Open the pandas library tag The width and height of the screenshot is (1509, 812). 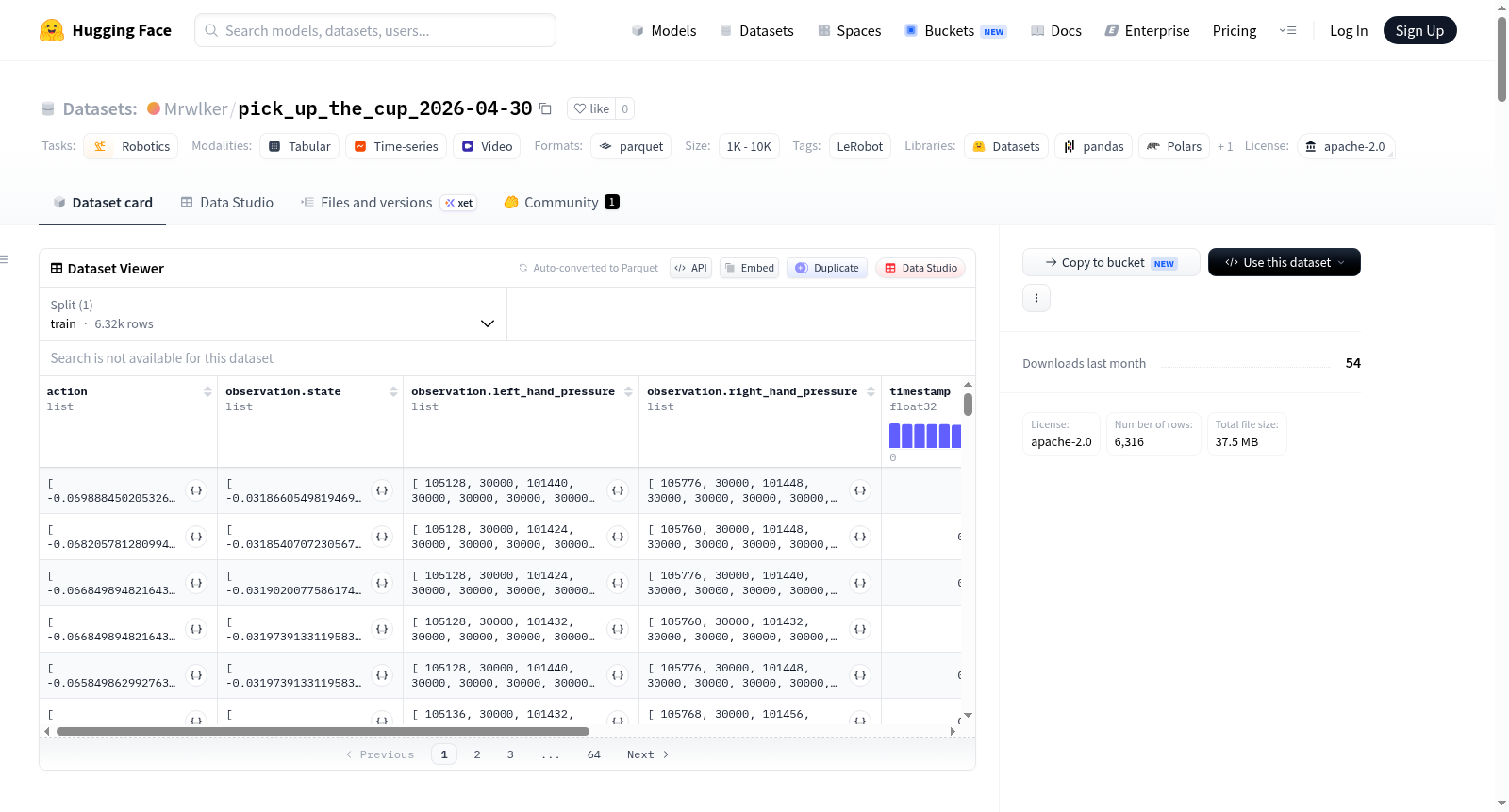point(1094,146)
